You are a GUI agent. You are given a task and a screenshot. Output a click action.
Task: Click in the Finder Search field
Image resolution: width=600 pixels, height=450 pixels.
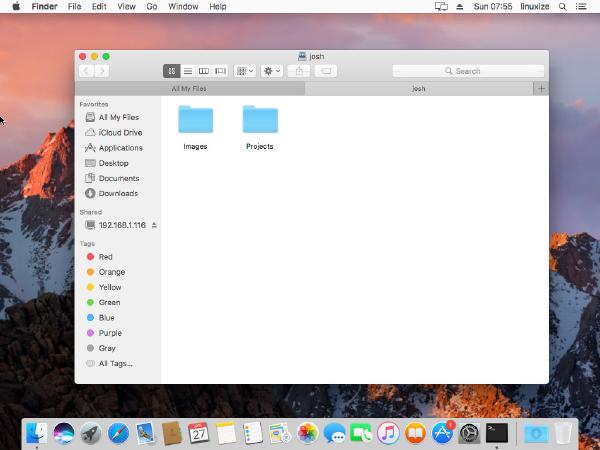468,71
